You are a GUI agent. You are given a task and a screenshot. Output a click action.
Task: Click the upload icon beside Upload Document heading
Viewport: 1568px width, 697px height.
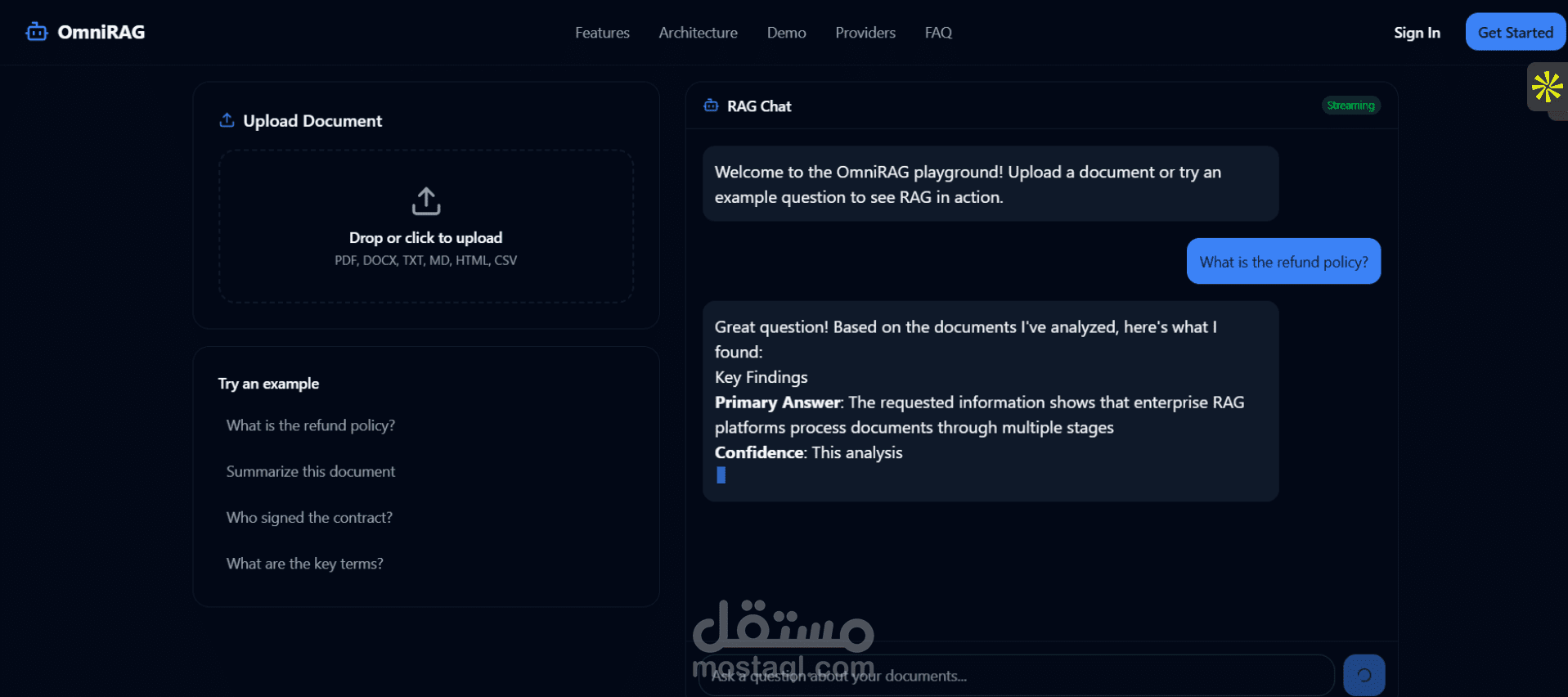227,120
